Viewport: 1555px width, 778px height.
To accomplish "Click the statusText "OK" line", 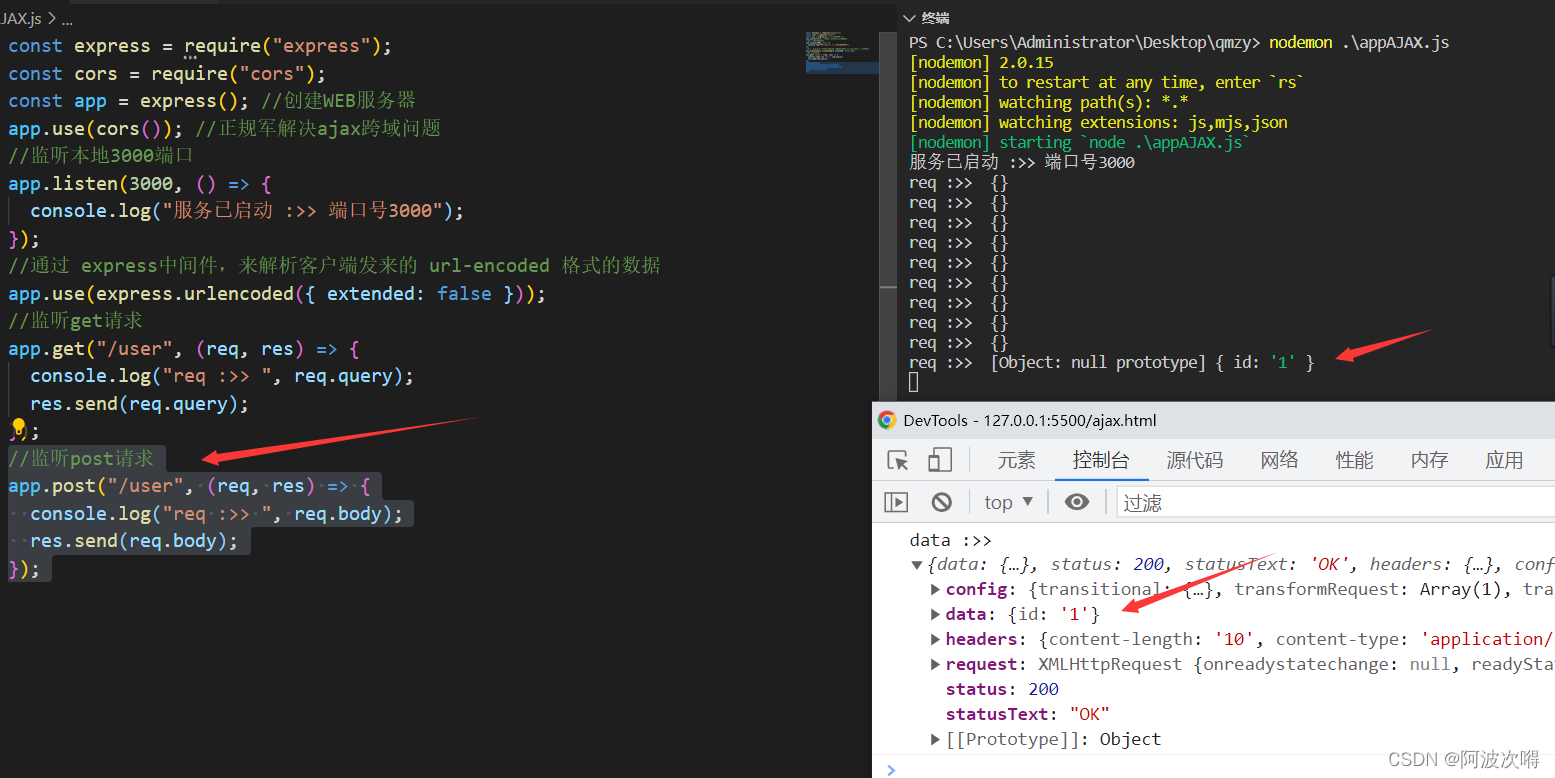I will coord(1027,714).
